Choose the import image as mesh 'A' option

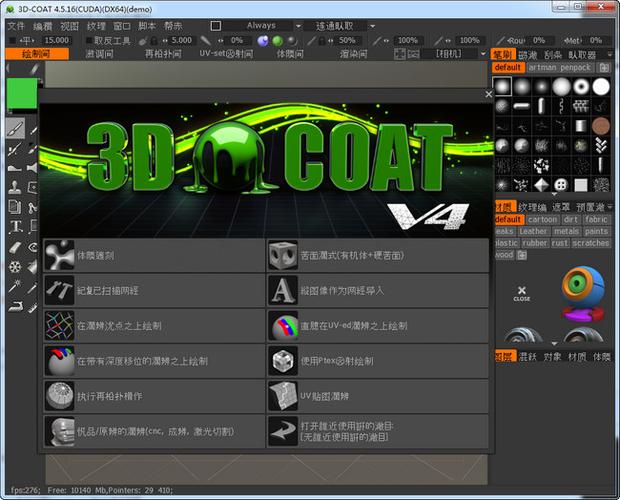click(378, 291)
